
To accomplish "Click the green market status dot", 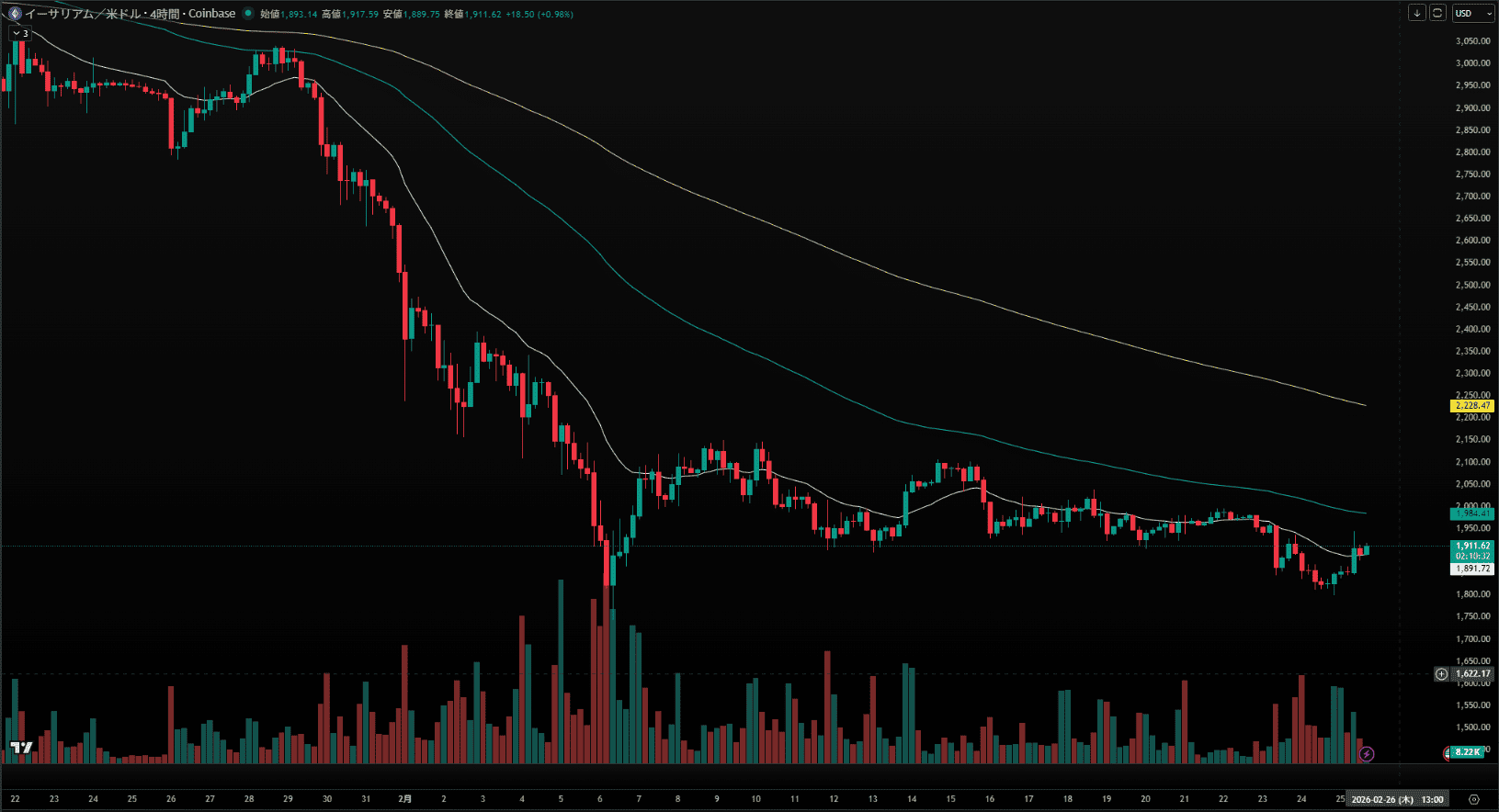I will click(247, 14).
